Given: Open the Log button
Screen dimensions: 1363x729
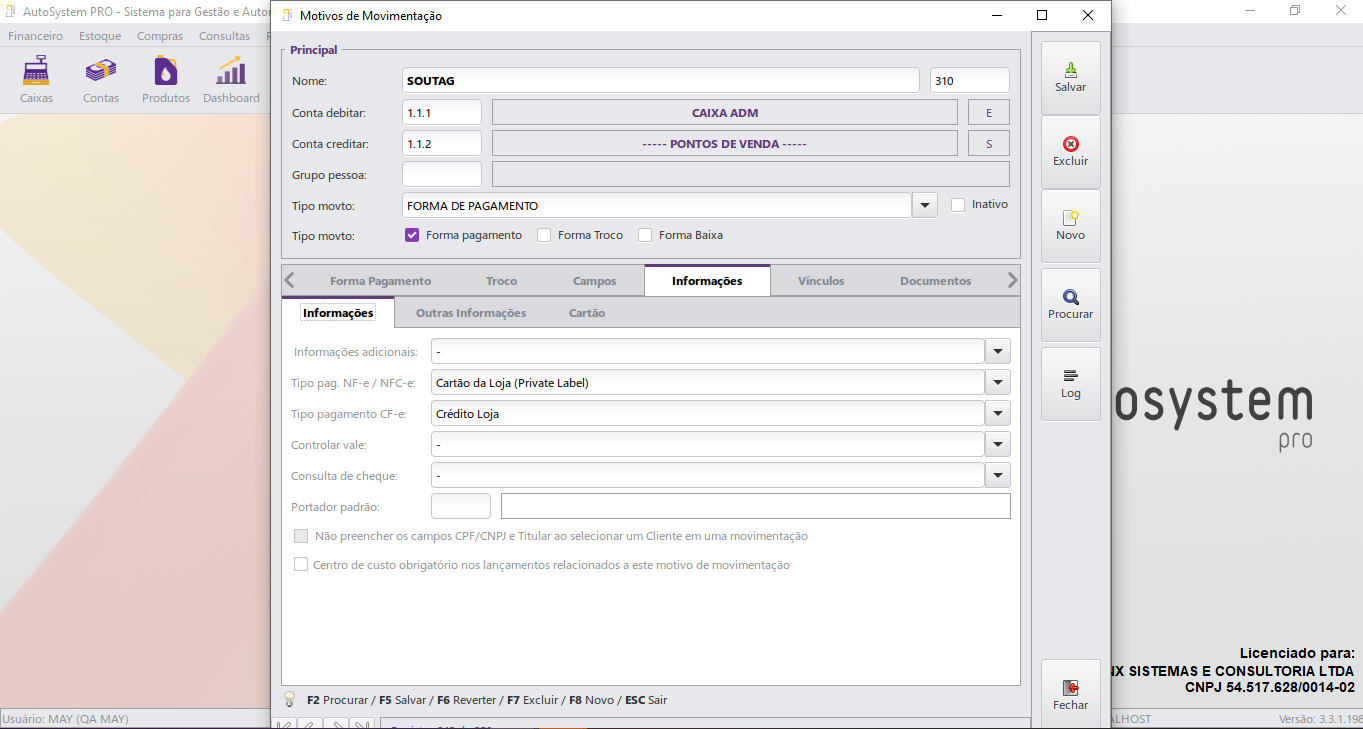Looking at the screenshot, I should [1070, 384].
